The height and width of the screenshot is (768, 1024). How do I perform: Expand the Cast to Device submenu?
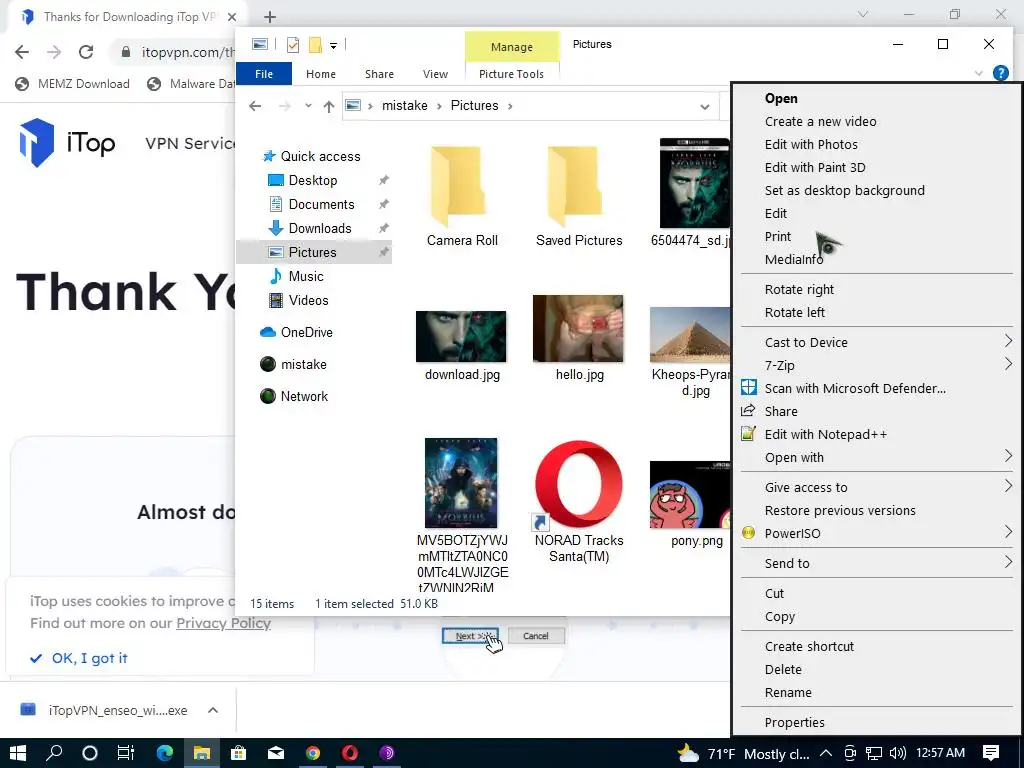tap(876, 342)
